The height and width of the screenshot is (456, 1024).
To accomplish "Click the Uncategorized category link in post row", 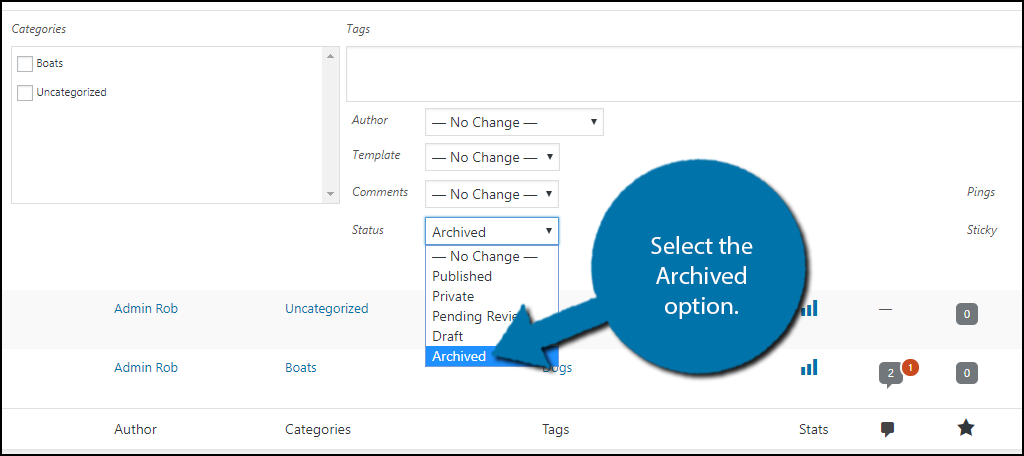I will (x=326, y=308).
